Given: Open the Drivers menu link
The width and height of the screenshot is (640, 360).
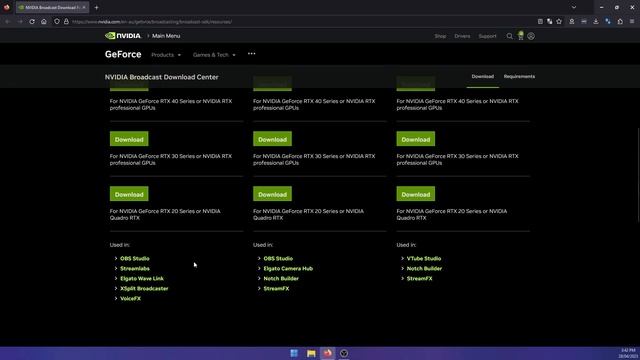Looking at the screenshot, I should click(x=462, y=36).
